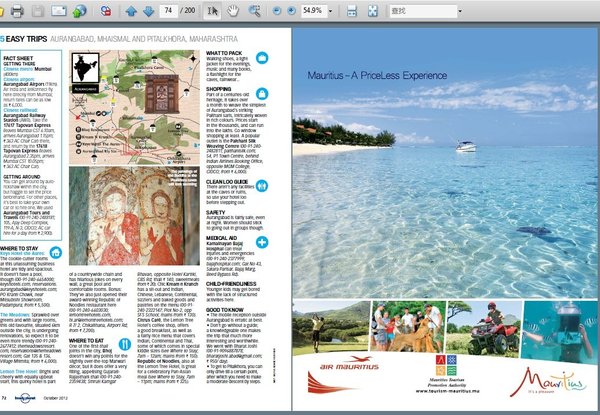
Task: Open the Find options dropdown arrow
Action: click(x=460, y=11)
